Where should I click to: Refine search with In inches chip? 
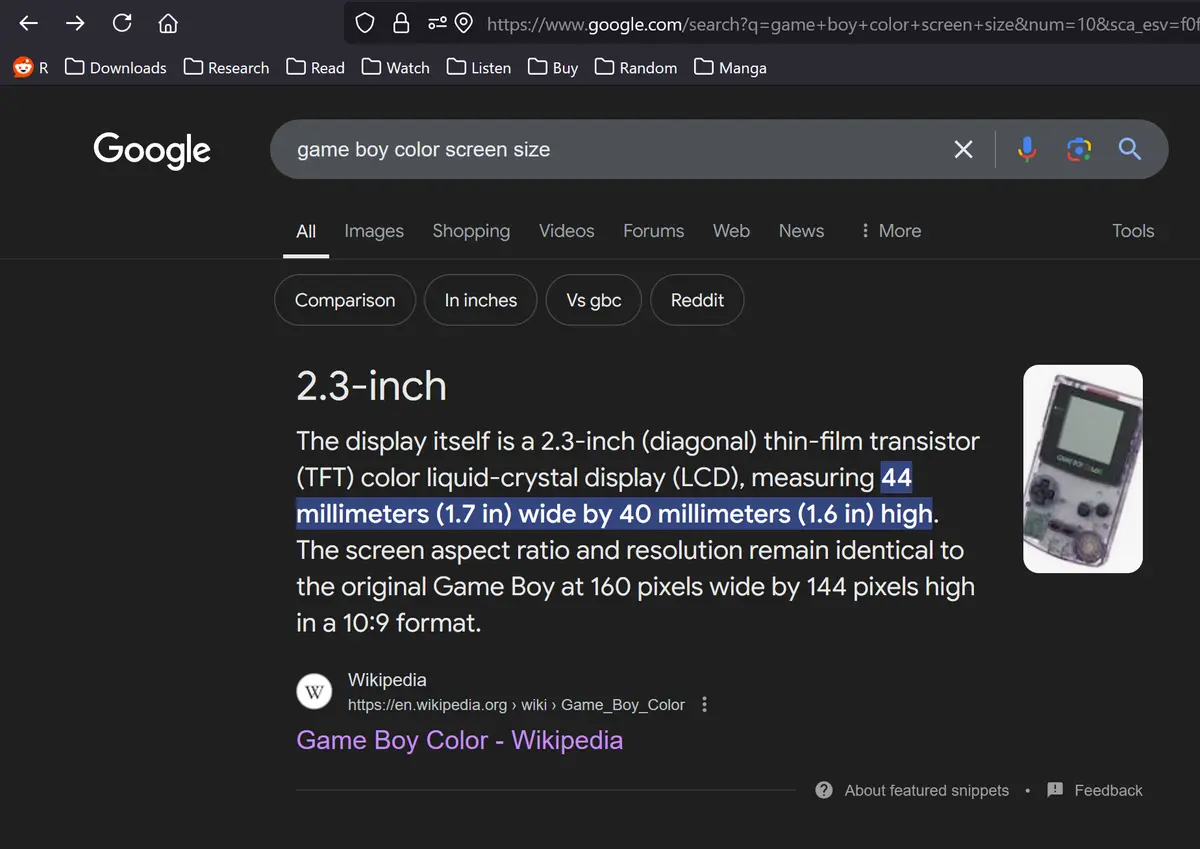(481, 300)
